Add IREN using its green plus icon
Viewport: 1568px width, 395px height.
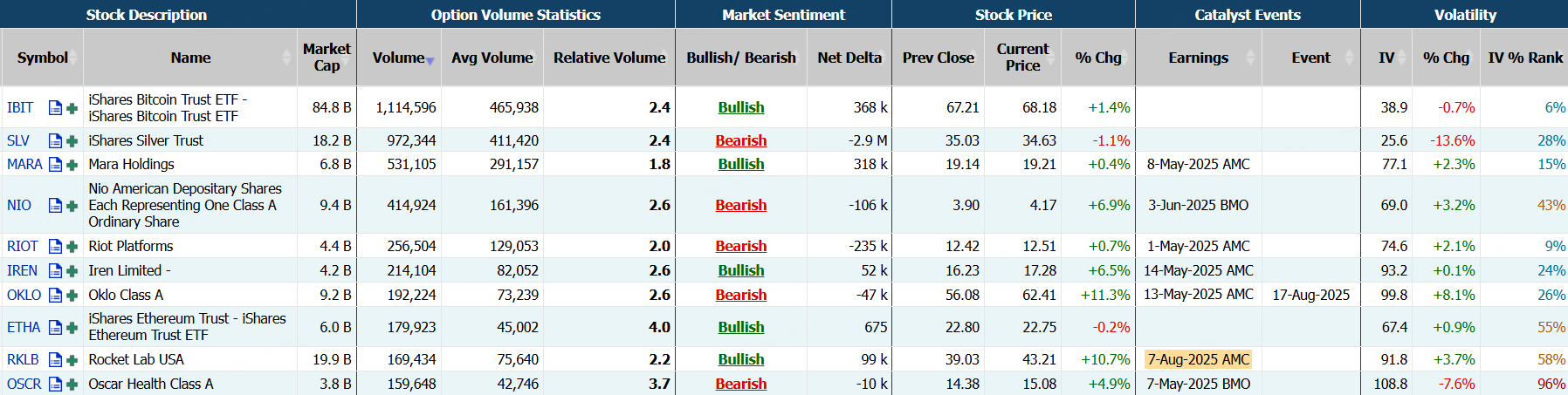click(x=72, y=271)
